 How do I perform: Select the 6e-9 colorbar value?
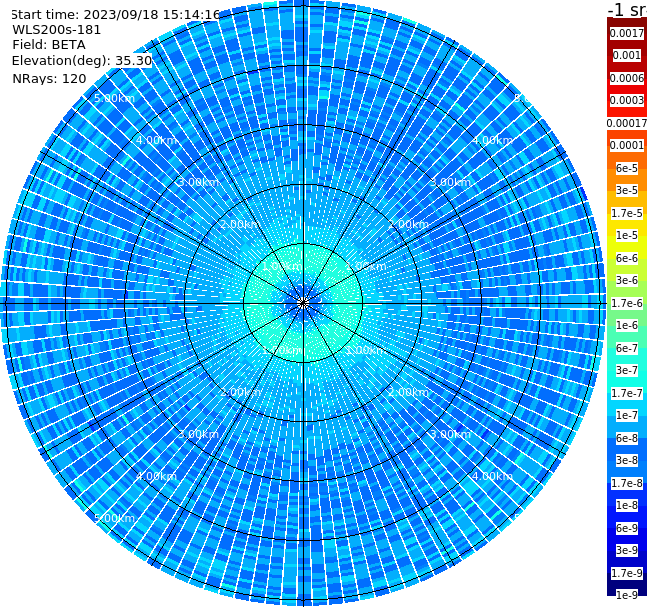(627, 528)
